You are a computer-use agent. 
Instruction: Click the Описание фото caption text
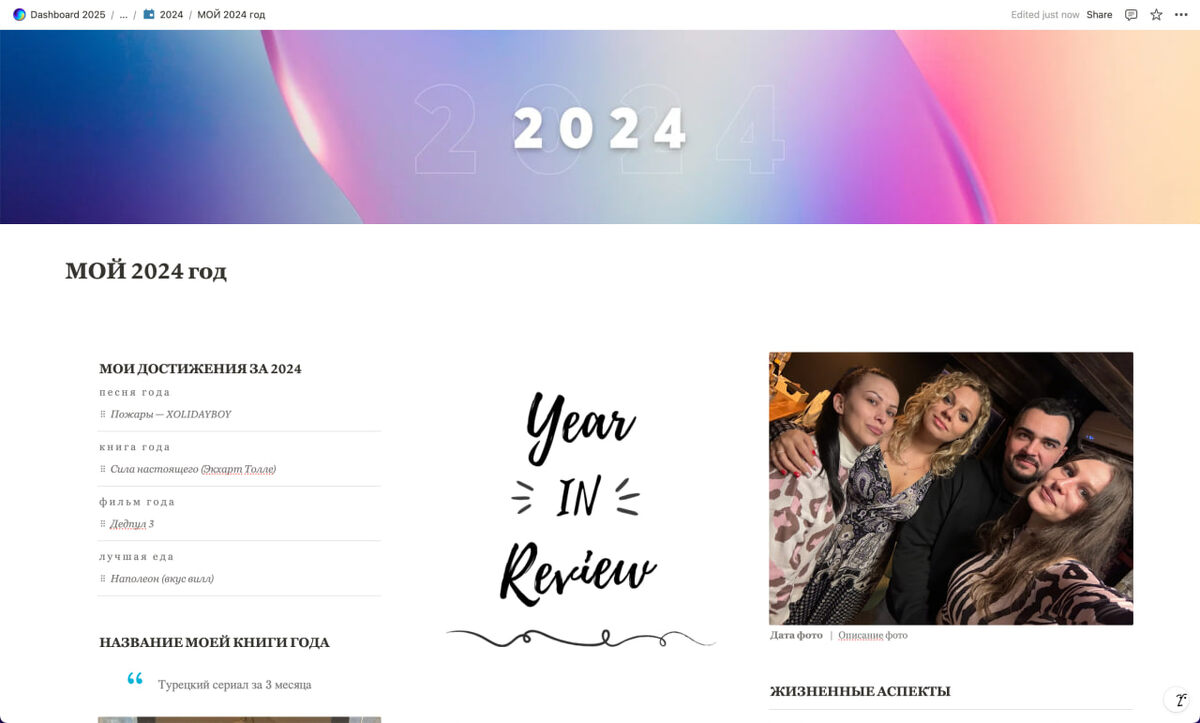coord(873,635)
